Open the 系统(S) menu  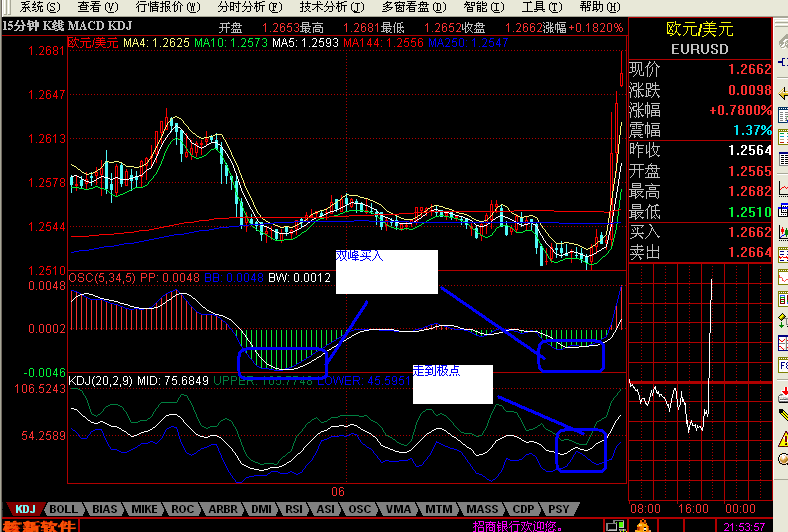[x=39, y=7]
